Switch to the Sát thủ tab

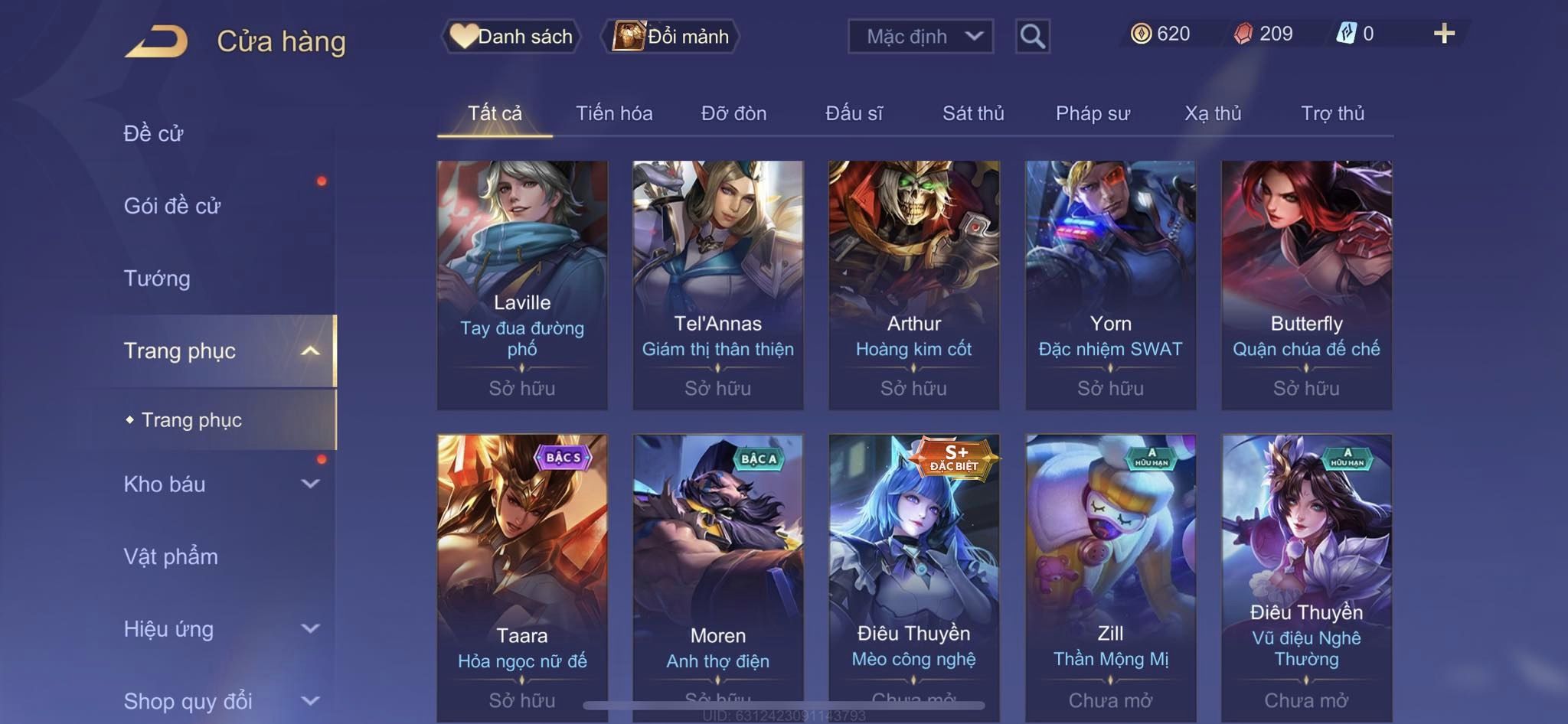(973, 113)
